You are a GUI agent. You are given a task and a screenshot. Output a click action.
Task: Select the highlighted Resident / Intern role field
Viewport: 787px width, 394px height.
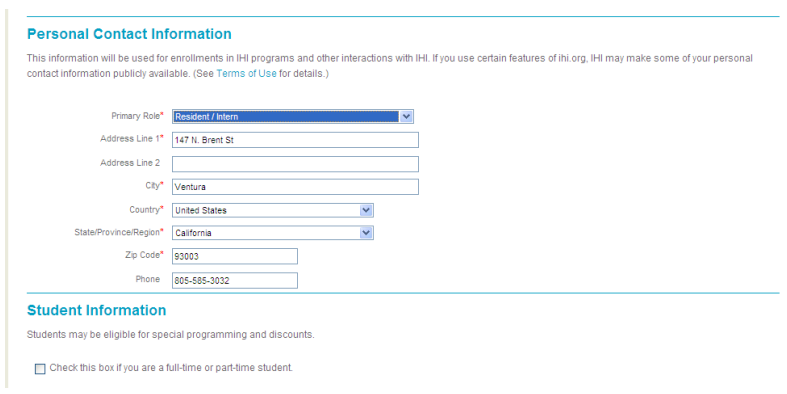293,116
